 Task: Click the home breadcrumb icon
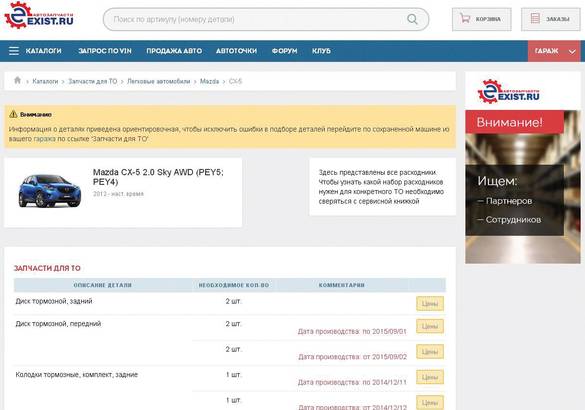(17, 80)
